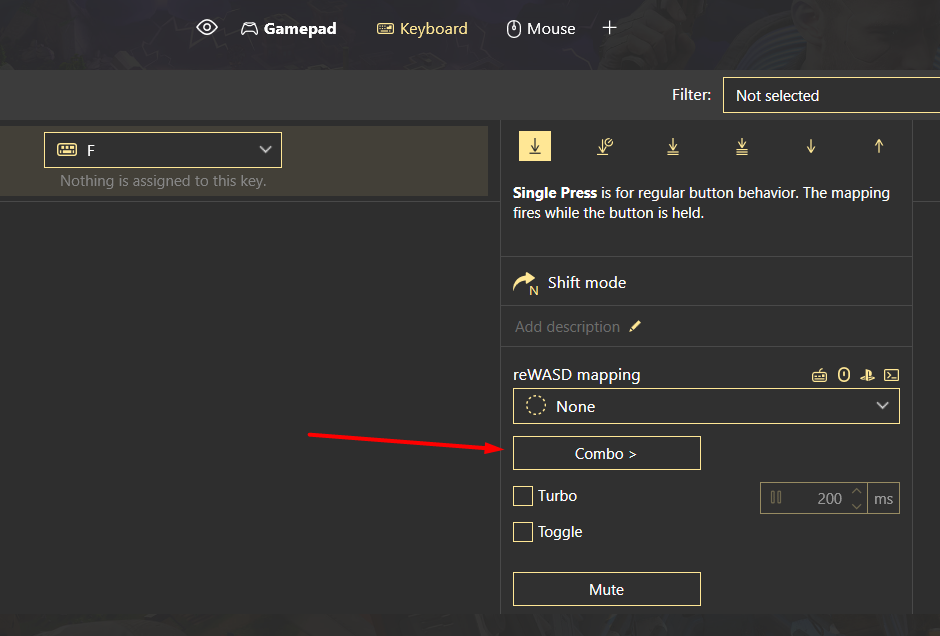The height and width of the screenshot is (636, 940).
Task: Click the mouse filter icon above mapping
Action: coord(844,376)
